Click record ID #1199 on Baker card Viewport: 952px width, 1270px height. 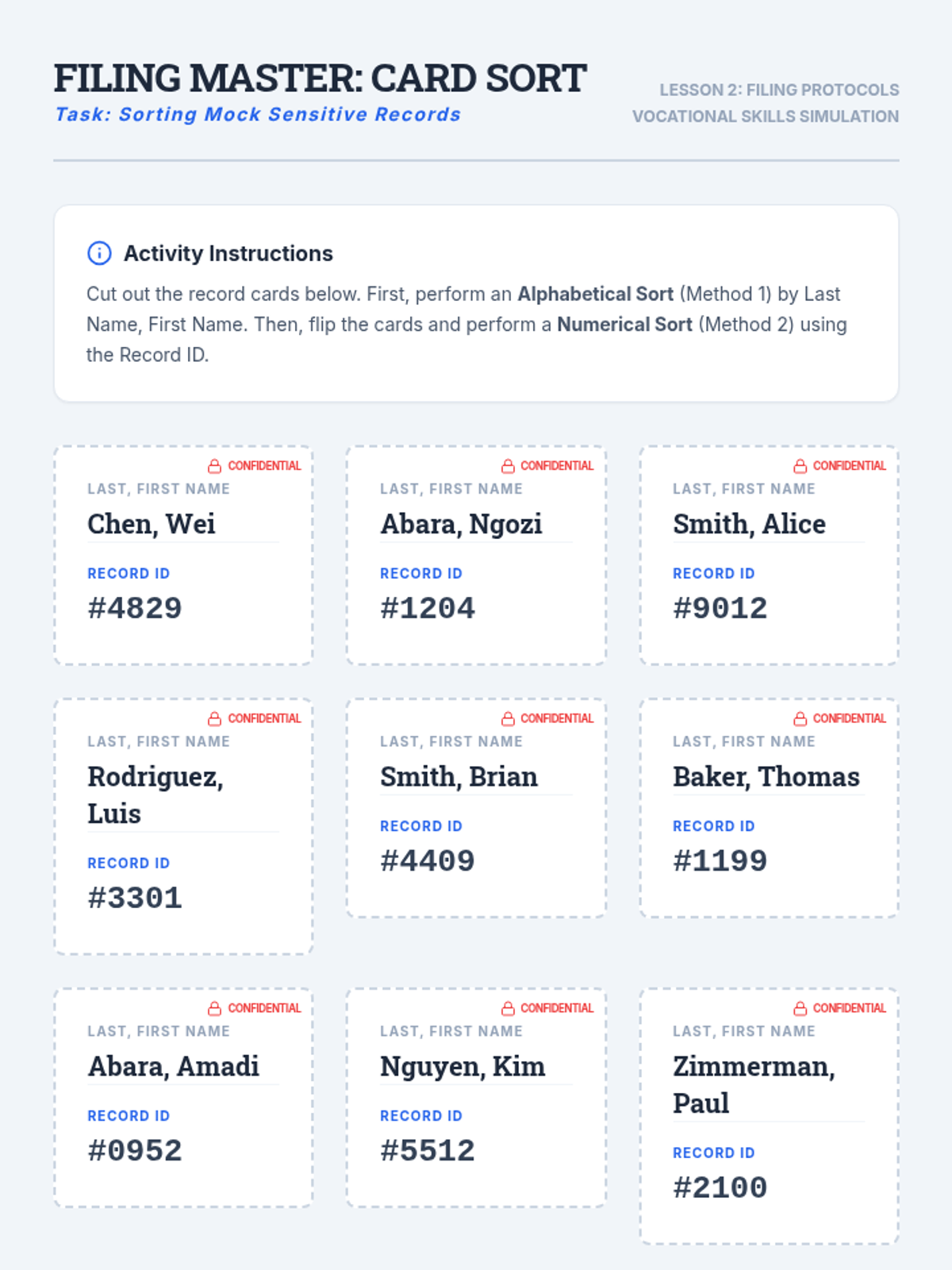point(720,861)
